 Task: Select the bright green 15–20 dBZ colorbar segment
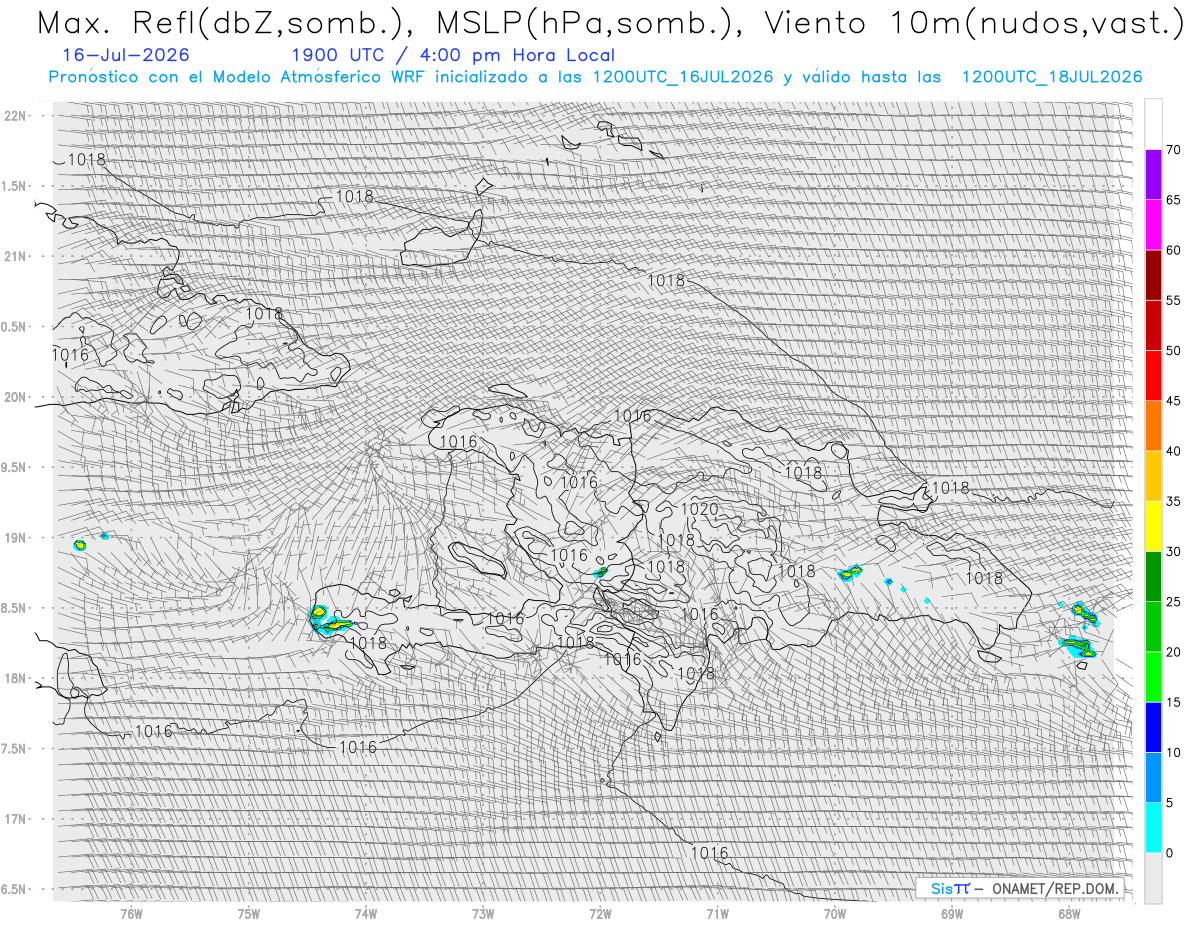(1153, 677)
